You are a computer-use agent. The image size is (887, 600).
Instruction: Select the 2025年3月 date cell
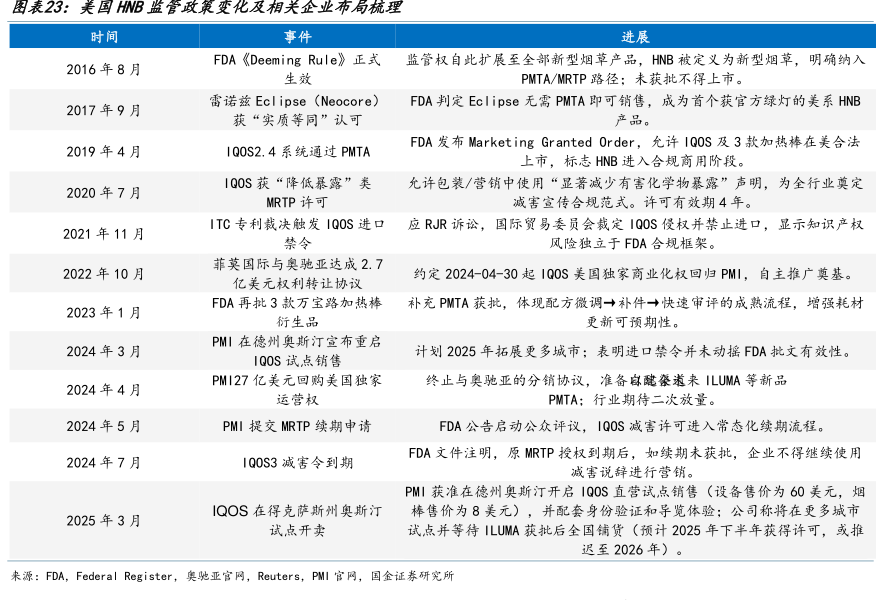(104, 520)
